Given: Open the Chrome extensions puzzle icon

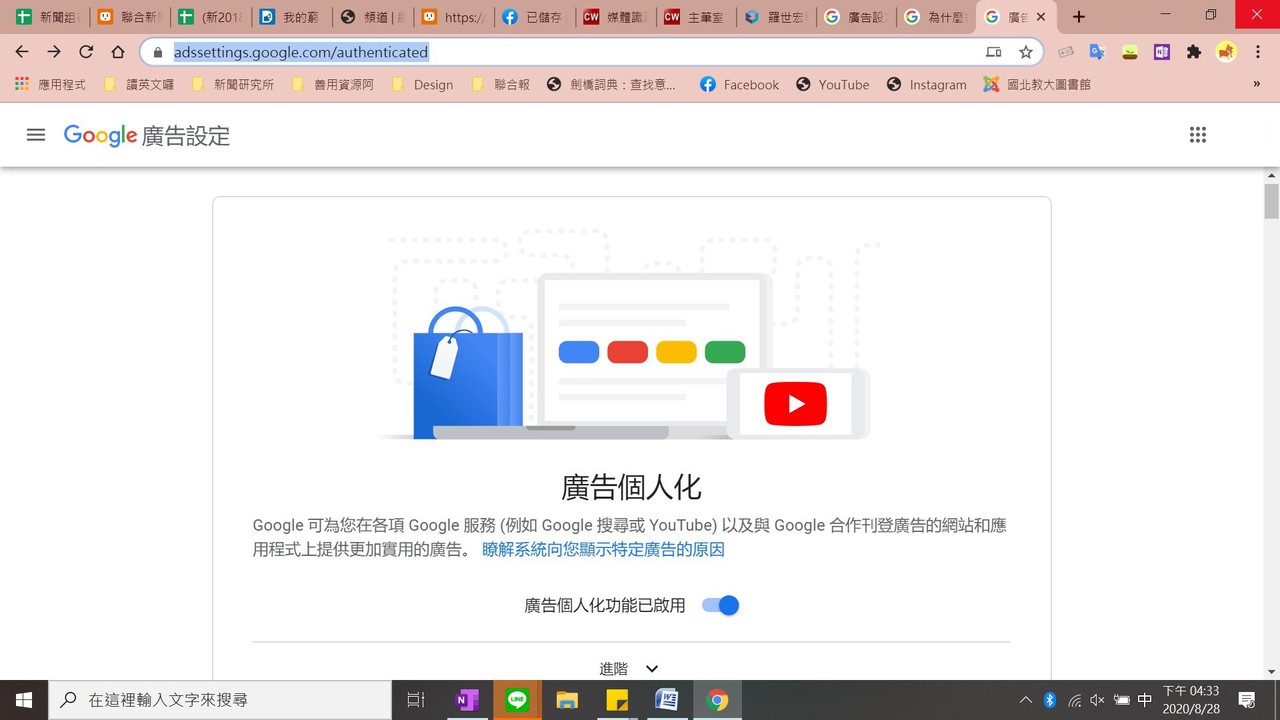Looking at the screenshot, I should (1193, 52).
